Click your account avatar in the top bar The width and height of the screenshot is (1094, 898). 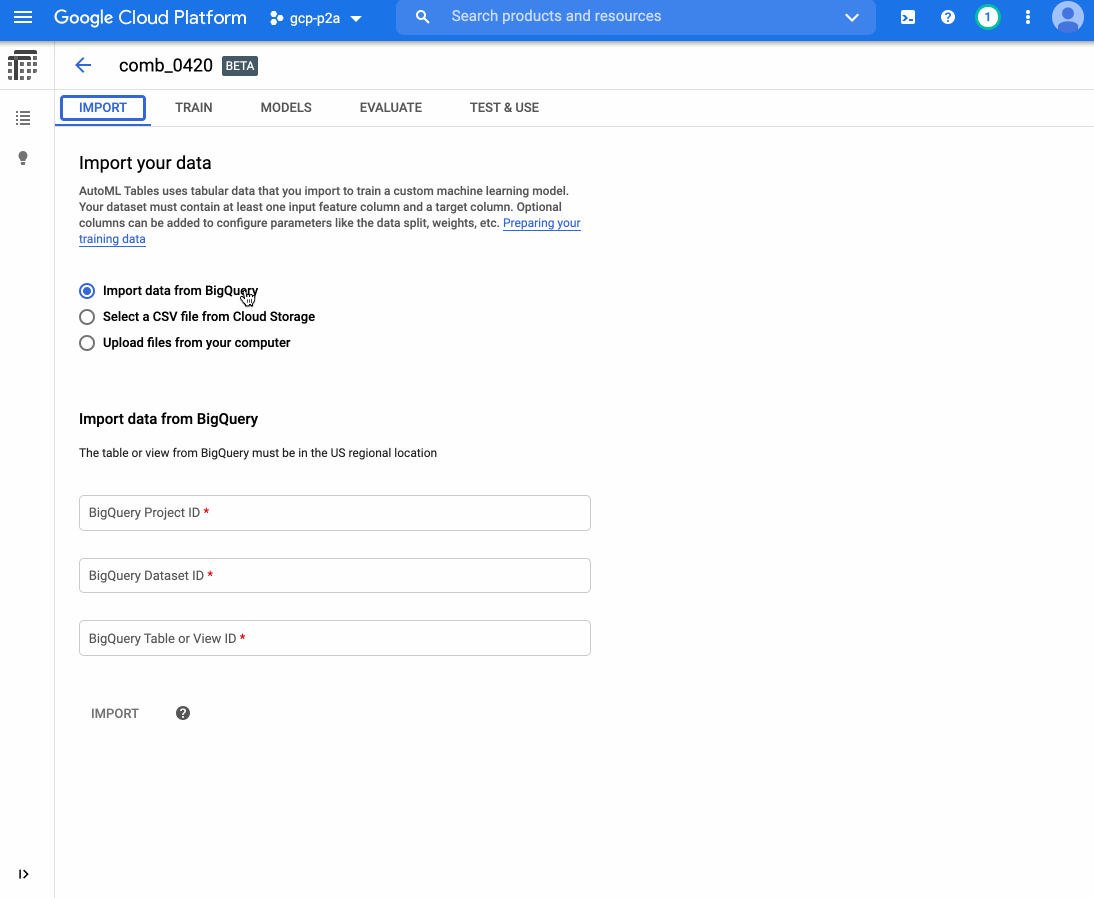[x=1067, y=17]
